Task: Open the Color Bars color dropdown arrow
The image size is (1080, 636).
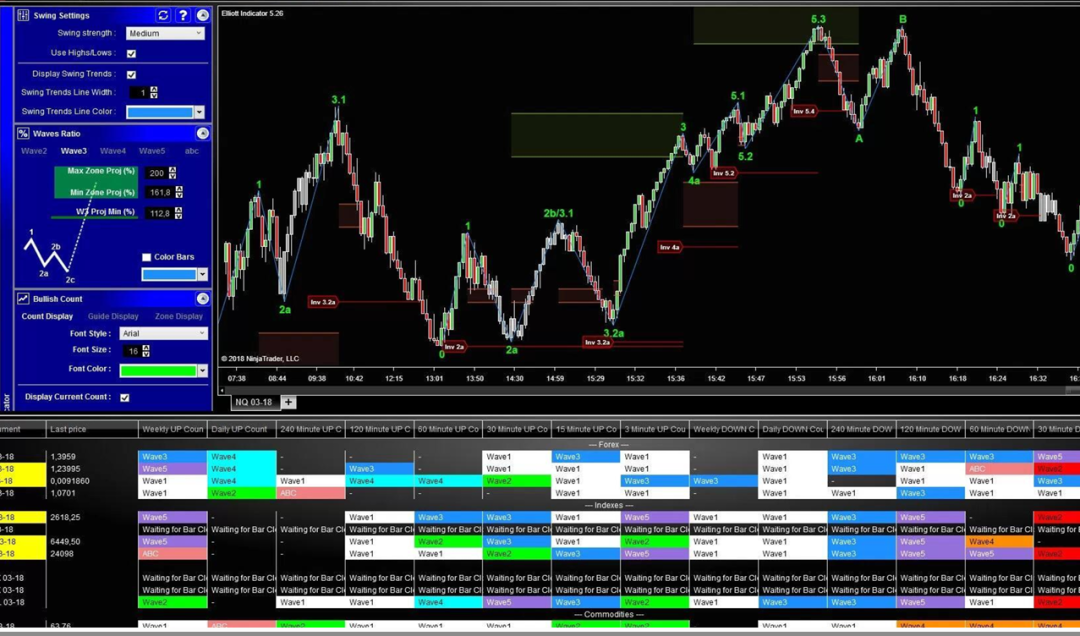Action: (x=202, y=274)
